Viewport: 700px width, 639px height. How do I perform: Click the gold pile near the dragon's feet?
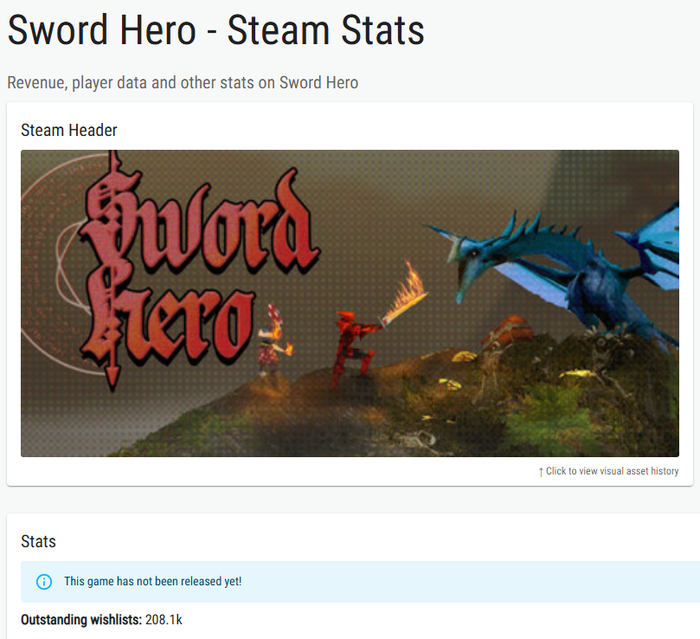pos(577,373)
